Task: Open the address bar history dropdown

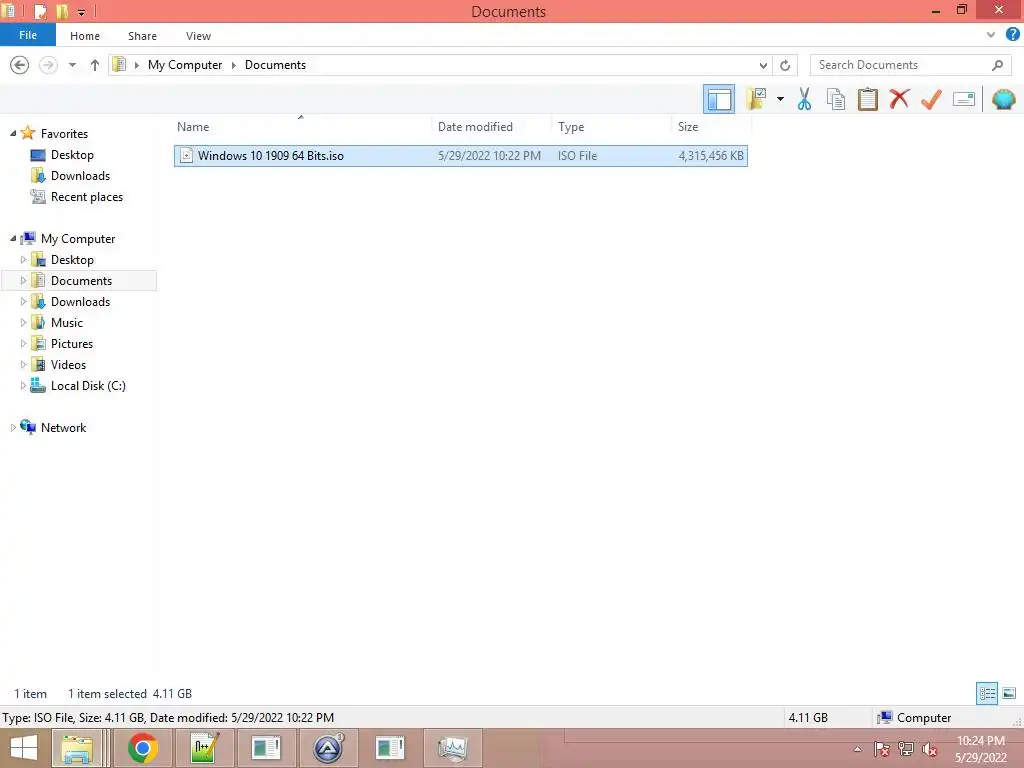Action: click(x=763, y=65)
